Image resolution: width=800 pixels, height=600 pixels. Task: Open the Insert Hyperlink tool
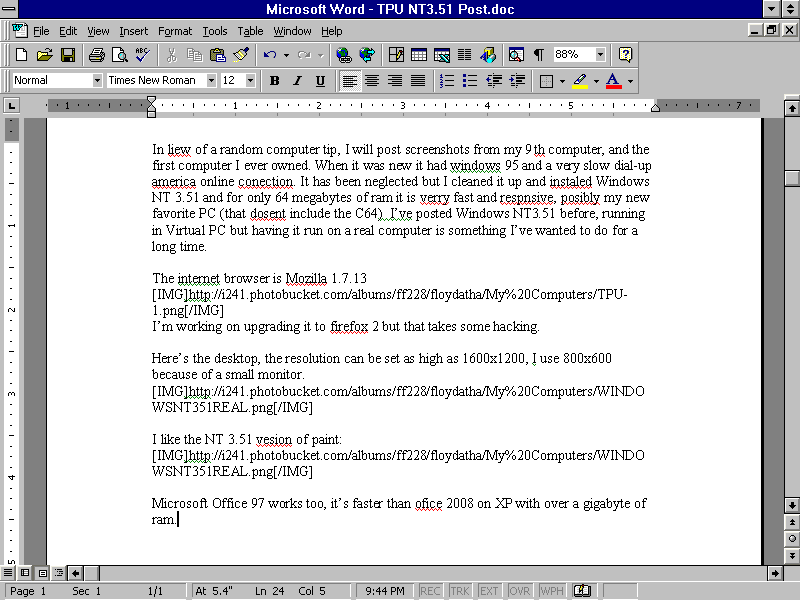coord(344,55)
